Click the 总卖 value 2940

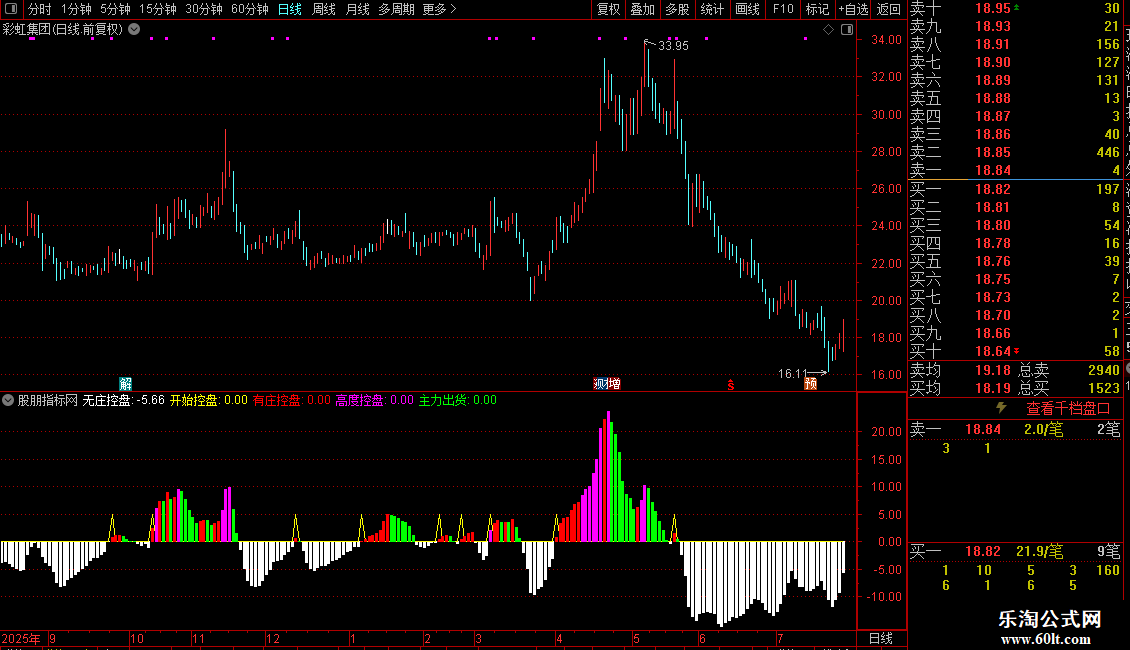point(1104,370)
